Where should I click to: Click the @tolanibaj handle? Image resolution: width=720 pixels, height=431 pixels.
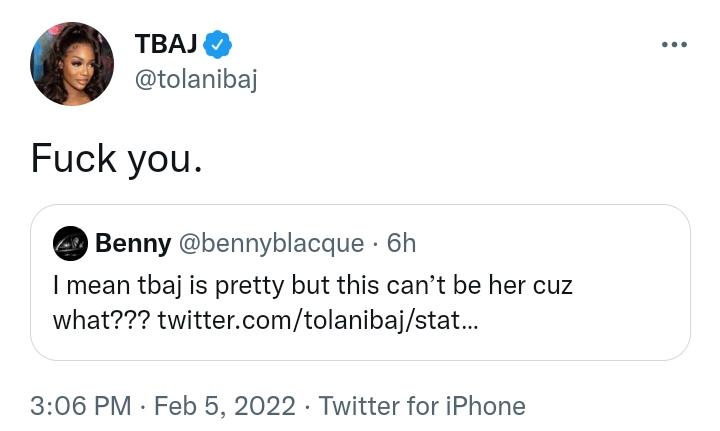pos(196,80)
